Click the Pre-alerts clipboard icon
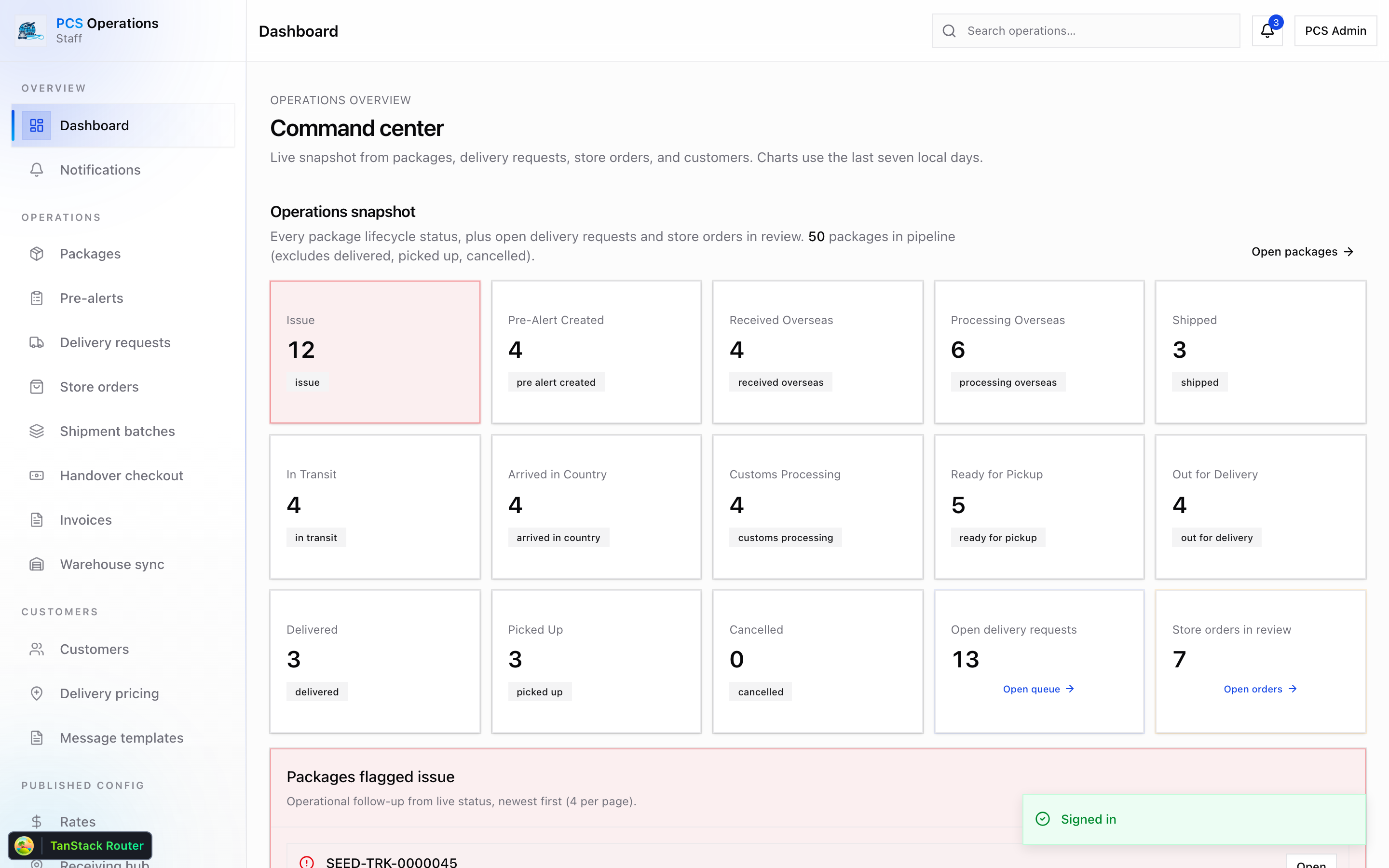 click(37, 298)
